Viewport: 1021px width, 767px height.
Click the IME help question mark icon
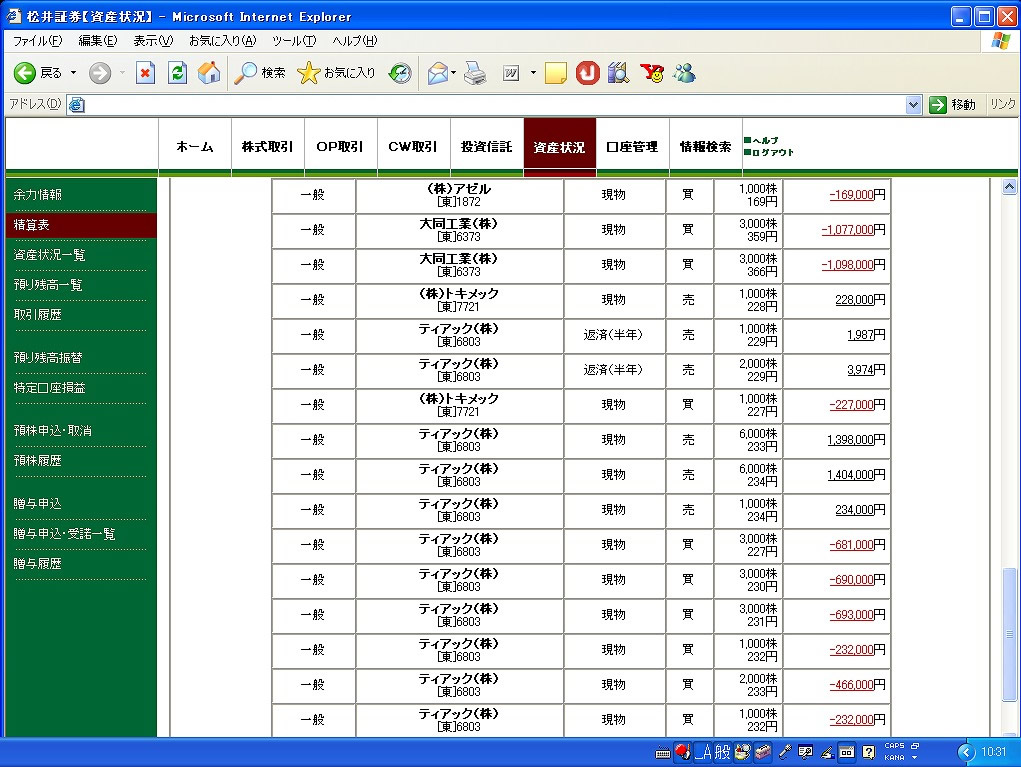click(x=869, y=753)
